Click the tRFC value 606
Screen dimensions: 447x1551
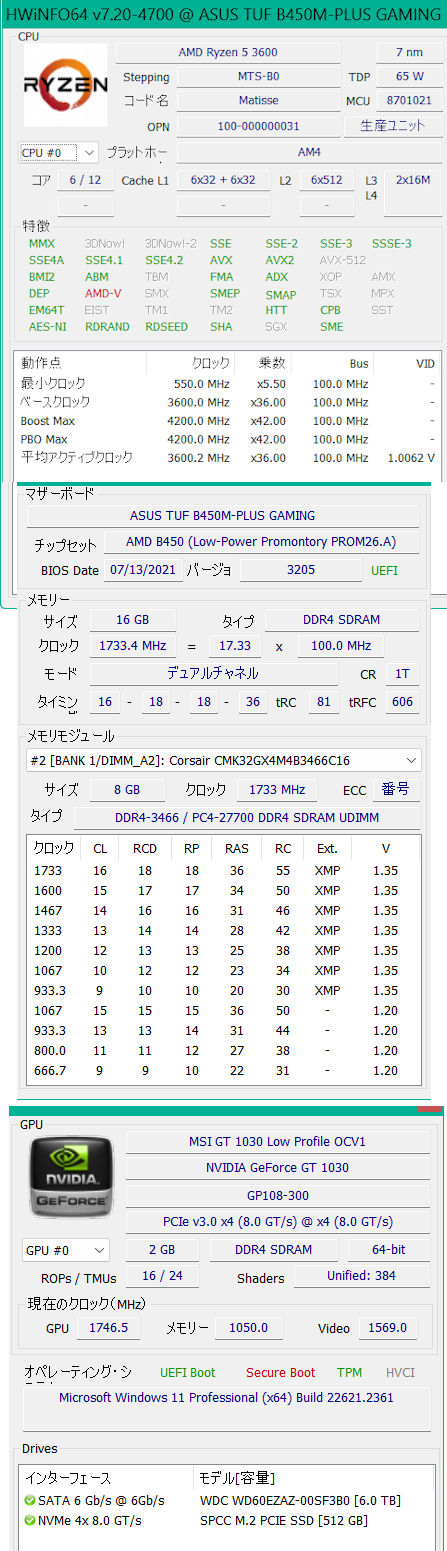click(402, 701)
